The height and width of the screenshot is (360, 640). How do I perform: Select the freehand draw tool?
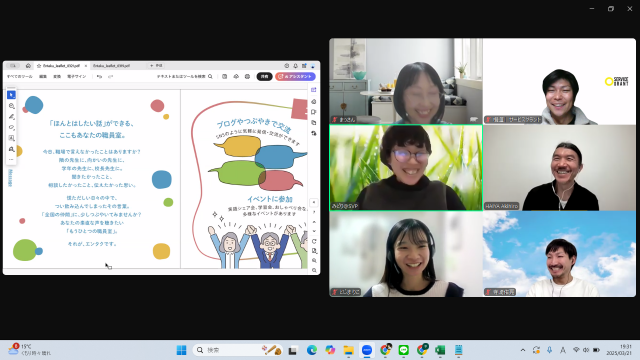pyautogui.click(x=11, y=127)
